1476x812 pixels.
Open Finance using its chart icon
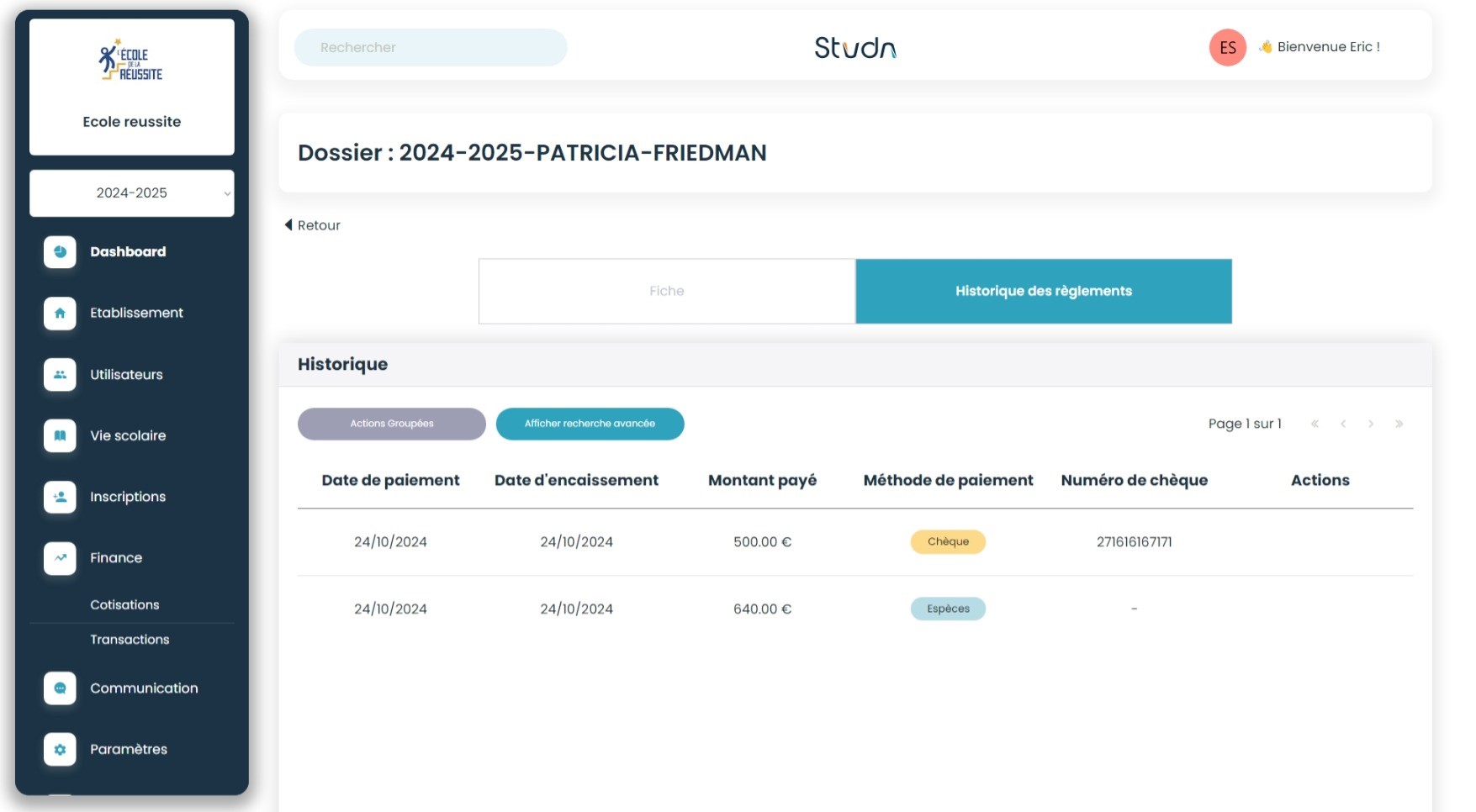point(59,558)
